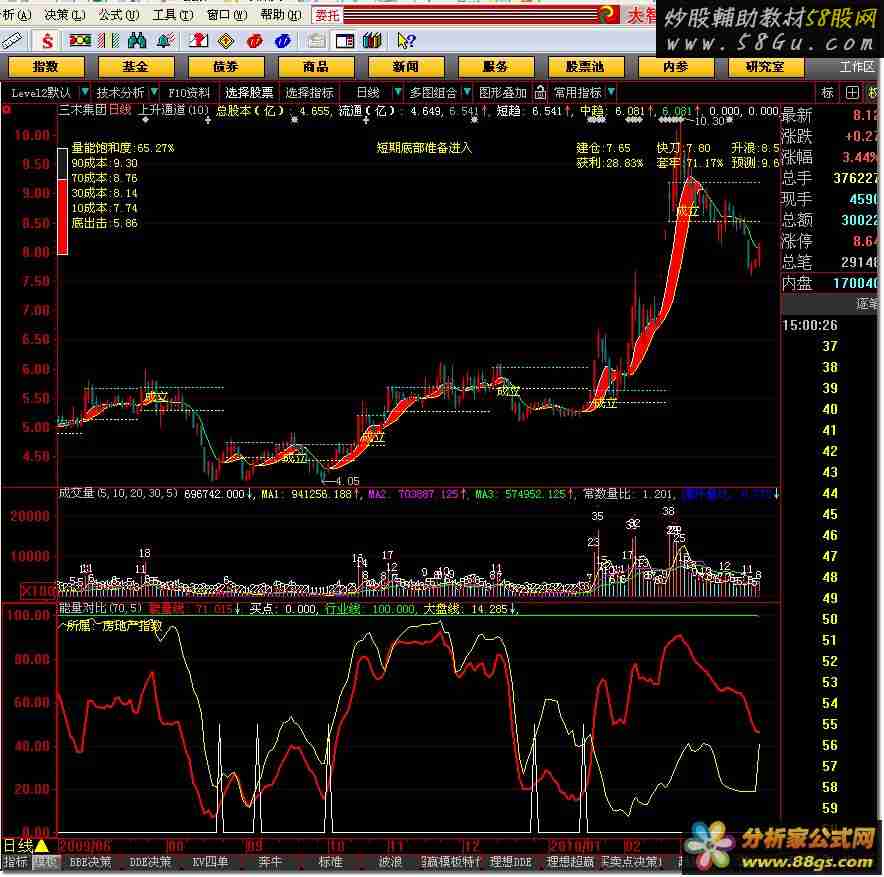Viewport: 884px width, 877px height.
Task: Click the red arrow chart icon
Action: [x=198, y=40]
